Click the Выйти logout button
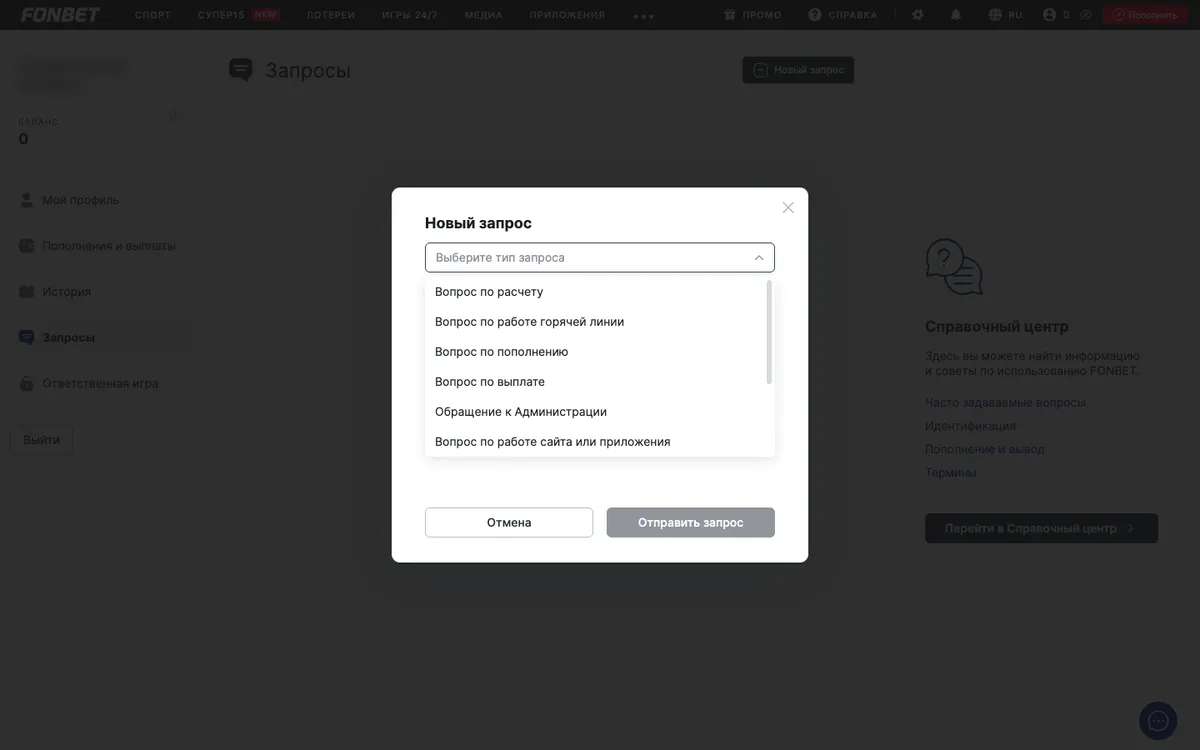The height and width of the screenshot is (750, 1200). pos(42,440)
